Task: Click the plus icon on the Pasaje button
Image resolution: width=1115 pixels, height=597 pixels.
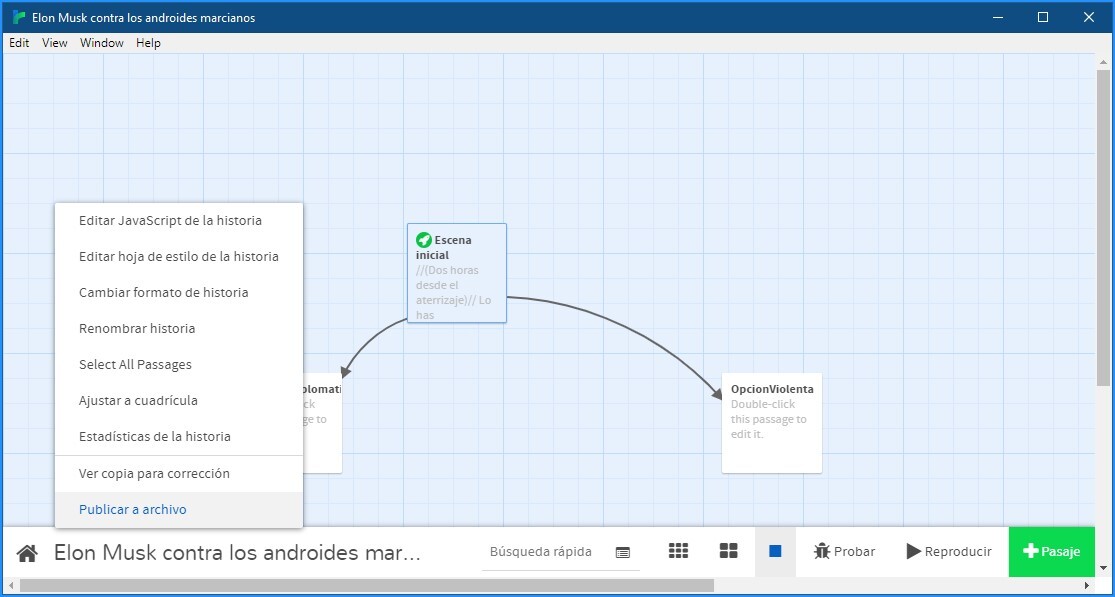Action: [1032, 551]
